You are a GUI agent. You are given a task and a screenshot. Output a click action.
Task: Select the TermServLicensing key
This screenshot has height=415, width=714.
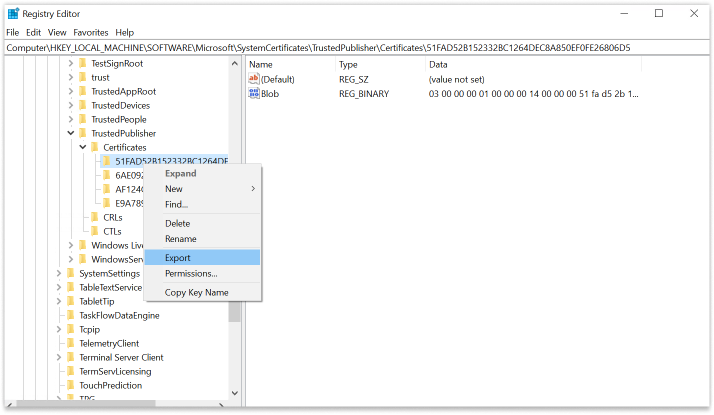(x=115, y=372)
